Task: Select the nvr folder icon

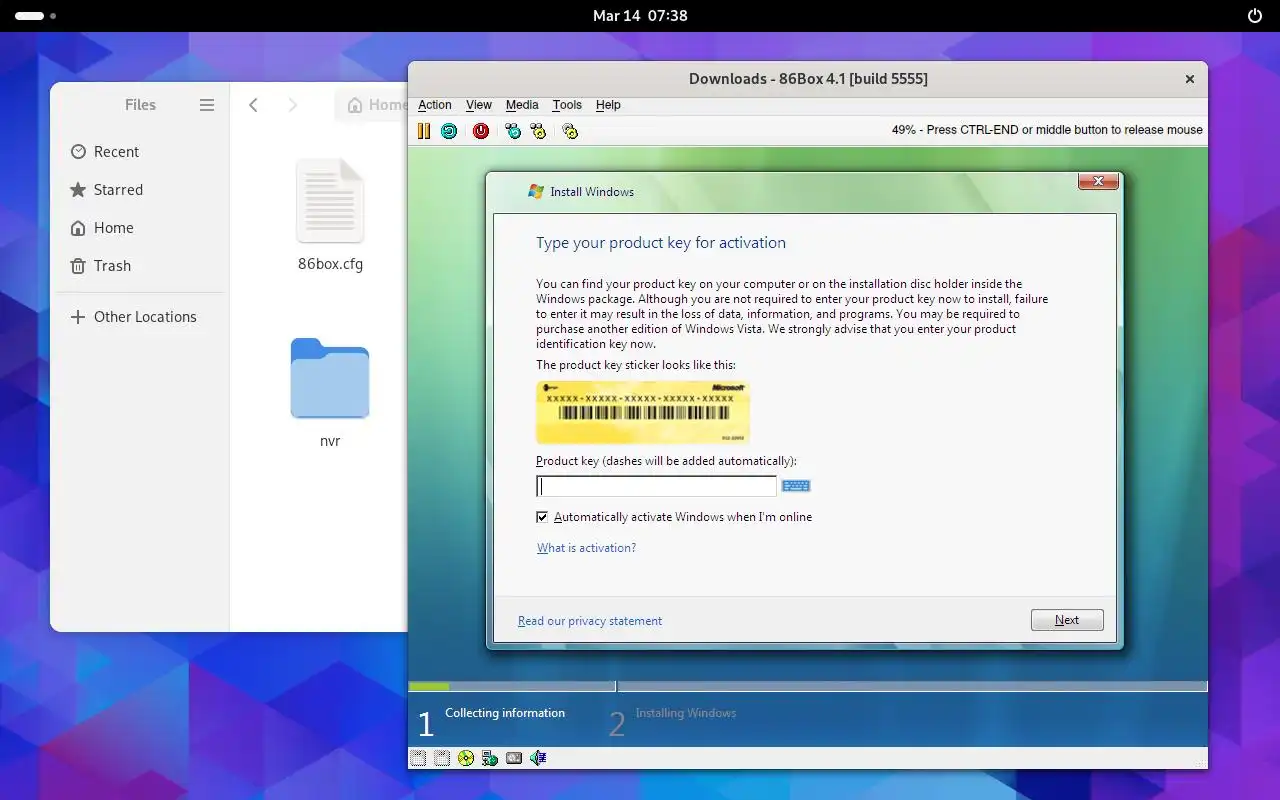Action: pyautogui.click(x=330, y=378)
